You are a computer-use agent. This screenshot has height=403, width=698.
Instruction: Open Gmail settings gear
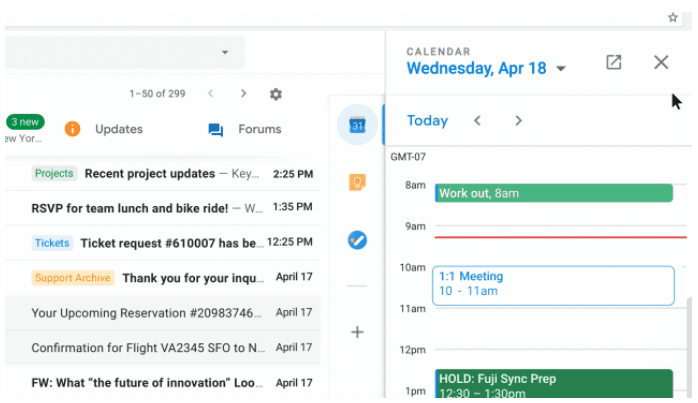tap(276, 94)
